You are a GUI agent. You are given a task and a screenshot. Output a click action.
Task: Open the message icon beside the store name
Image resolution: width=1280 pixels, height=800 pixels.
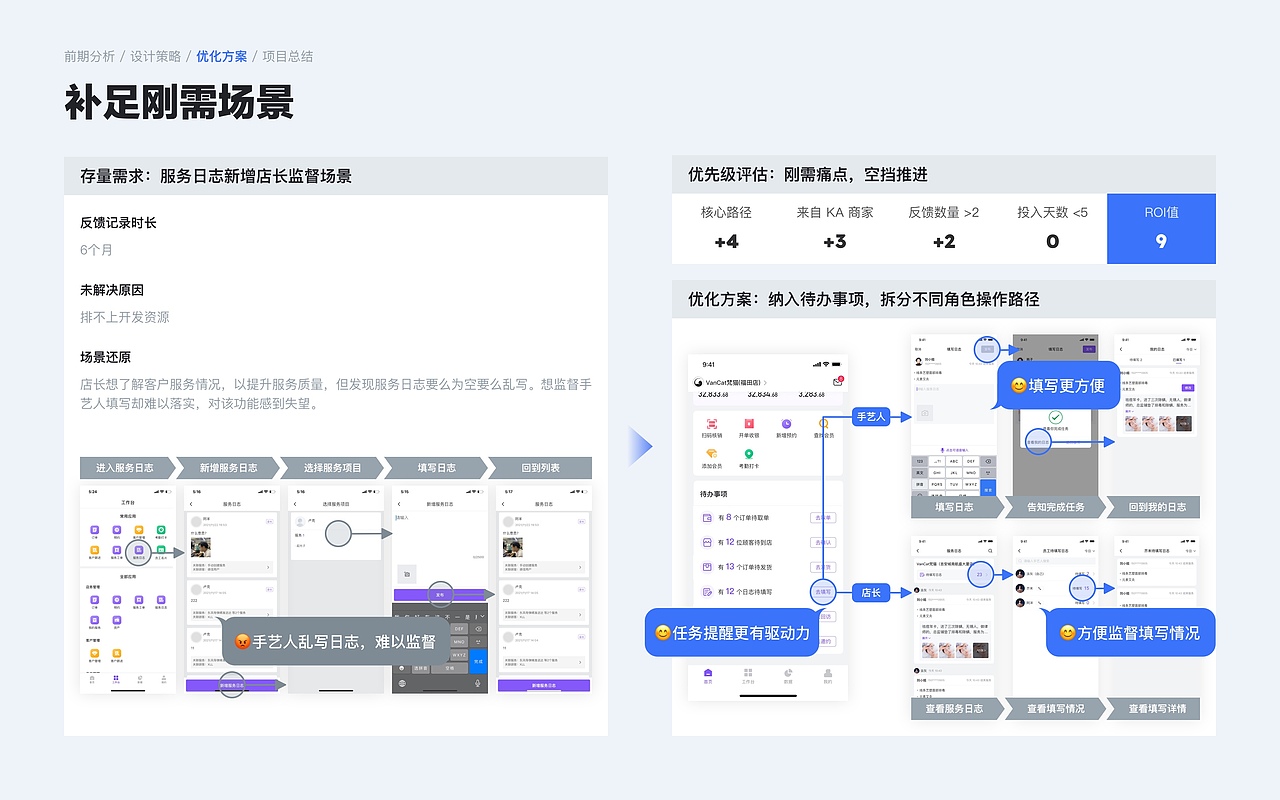tap(836, 381)
